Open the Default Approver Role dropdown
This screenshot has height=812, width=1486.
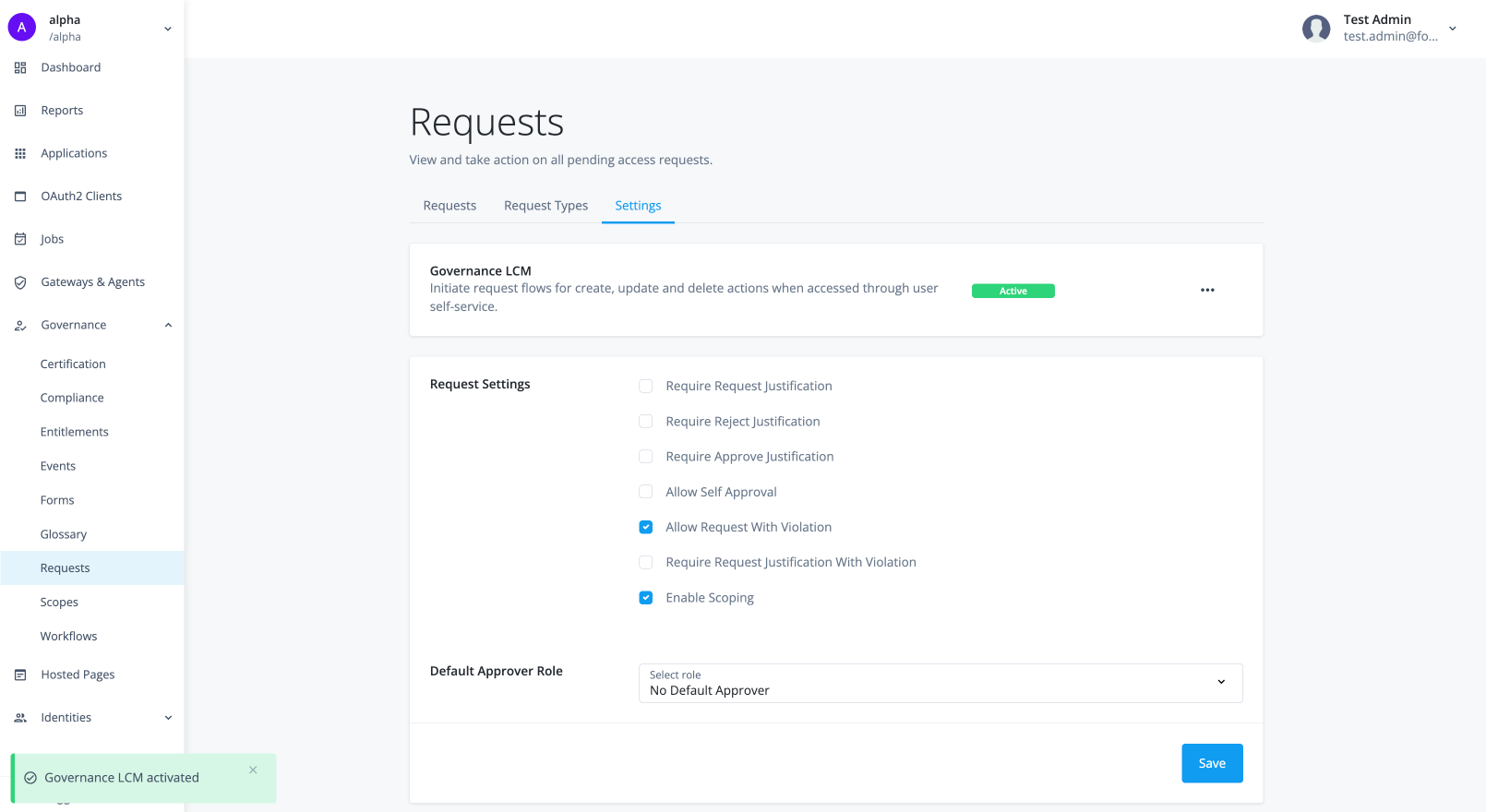click(940, 683)
